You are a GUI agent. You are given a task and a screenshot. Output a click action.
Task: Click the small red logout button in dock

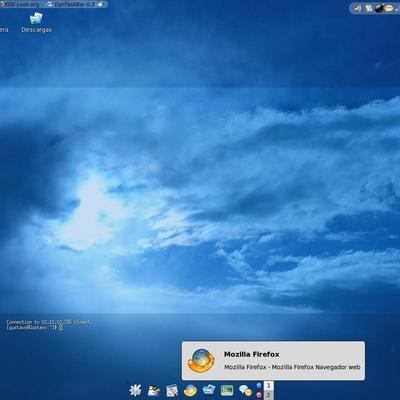(259, 395)
